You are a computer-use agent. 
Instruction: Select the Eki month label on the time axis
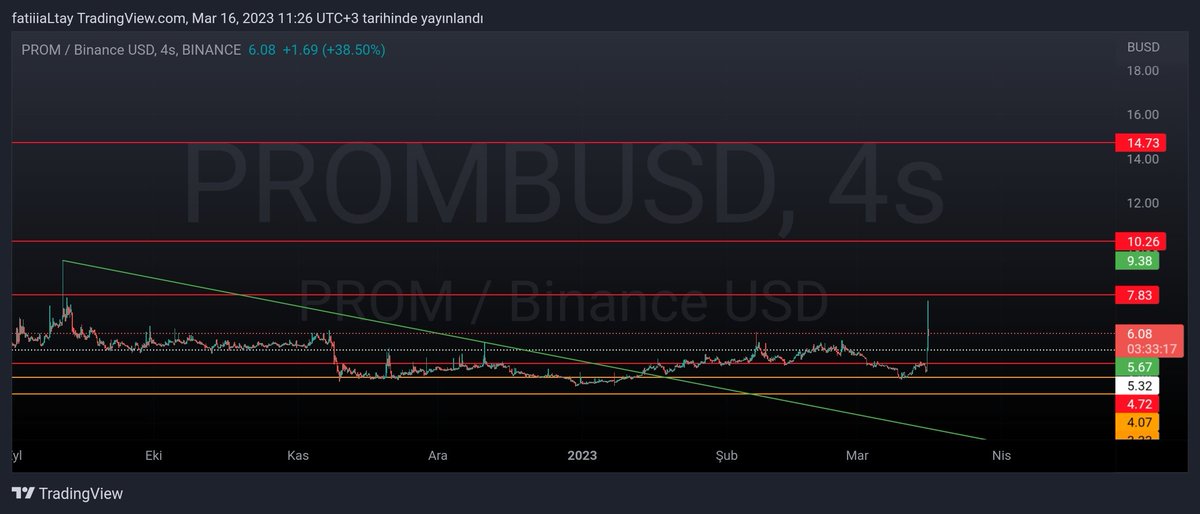pos(154,456)
